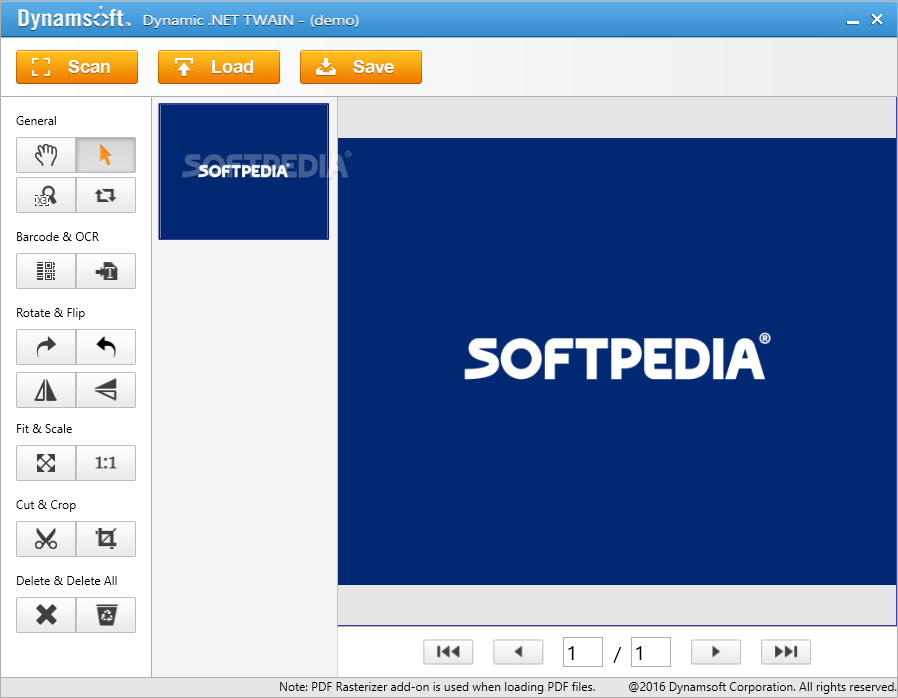Screen dimensions: 898x698
Task: Run the OCR text recognition tool
Action: pos(106,271)
